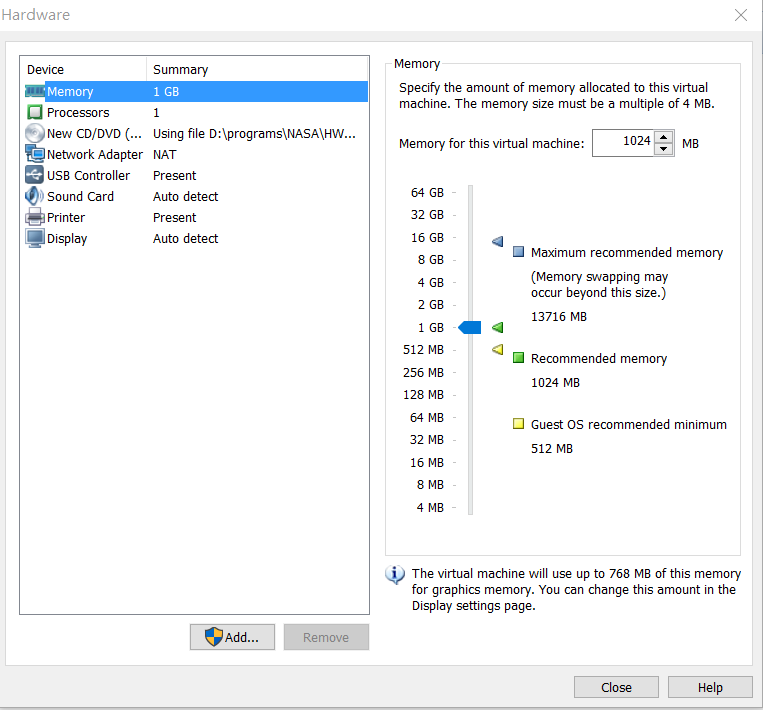Image resolution: width=763 pixels, height=710 pixels.
Task: Click the info icon beside graphics memory note
Action: pyautogui.click(x=395, y=575)
